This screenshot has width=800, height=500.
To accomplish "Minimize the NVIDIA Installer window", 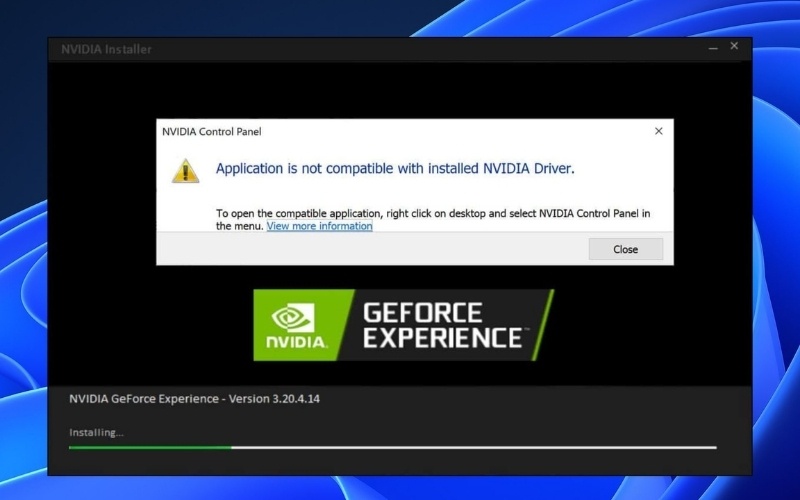I will point(713,47).
